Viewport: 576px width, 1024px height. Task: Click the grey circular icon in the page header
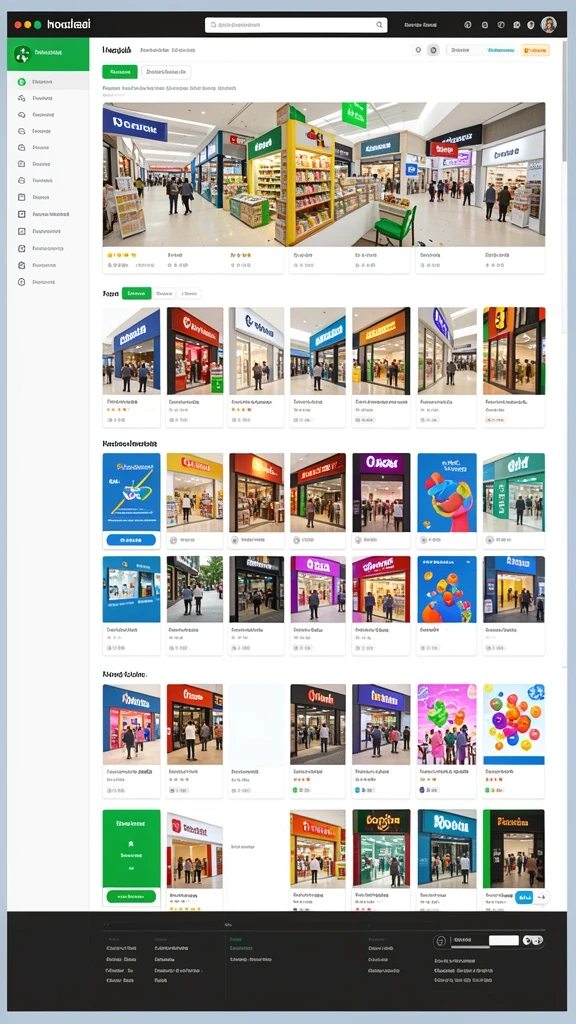(x=433, y=50)
